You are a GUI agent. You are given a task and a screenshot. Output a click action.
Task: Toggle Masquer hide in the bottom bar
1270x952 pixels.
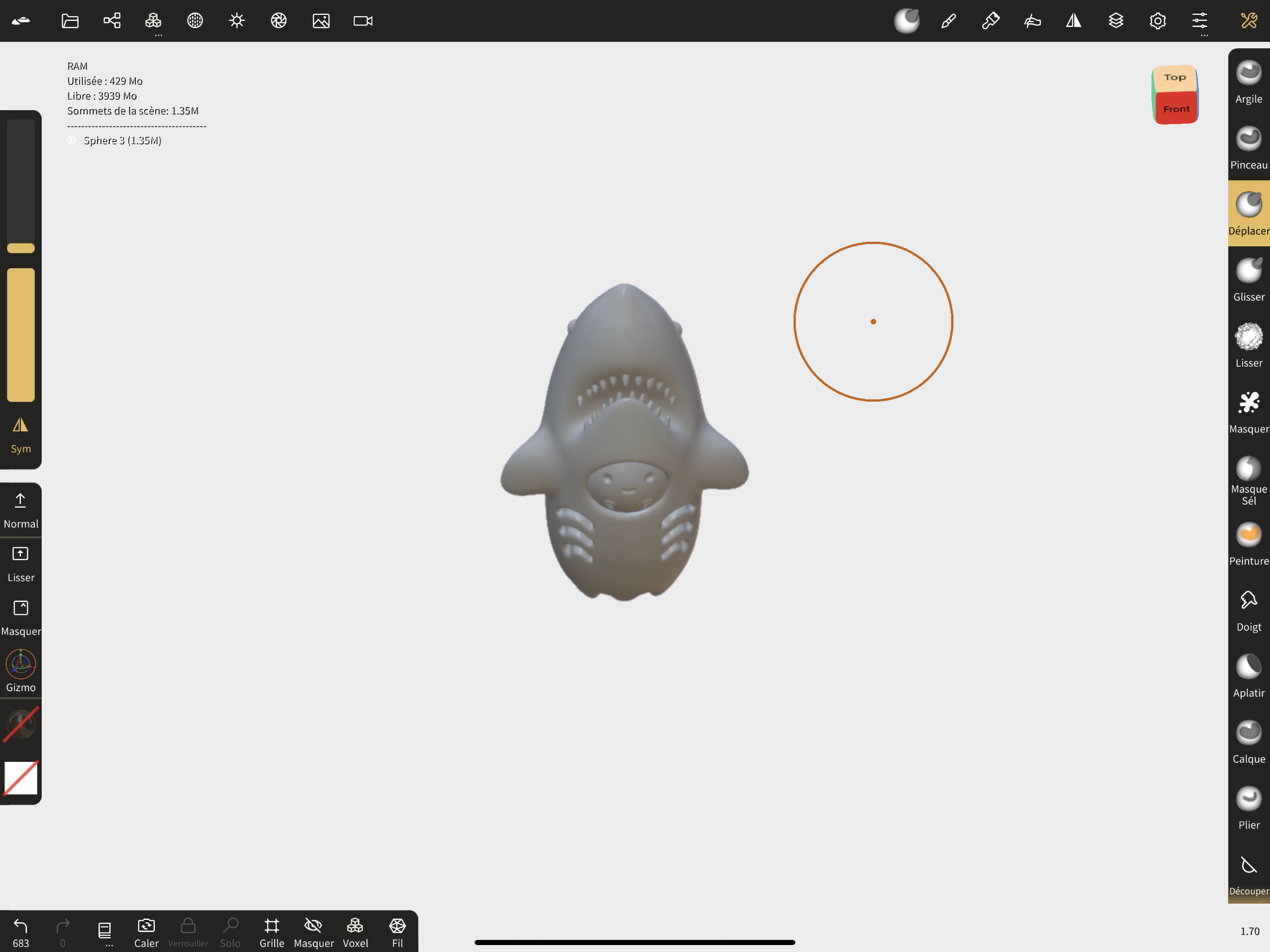click(x=313, y=932)
